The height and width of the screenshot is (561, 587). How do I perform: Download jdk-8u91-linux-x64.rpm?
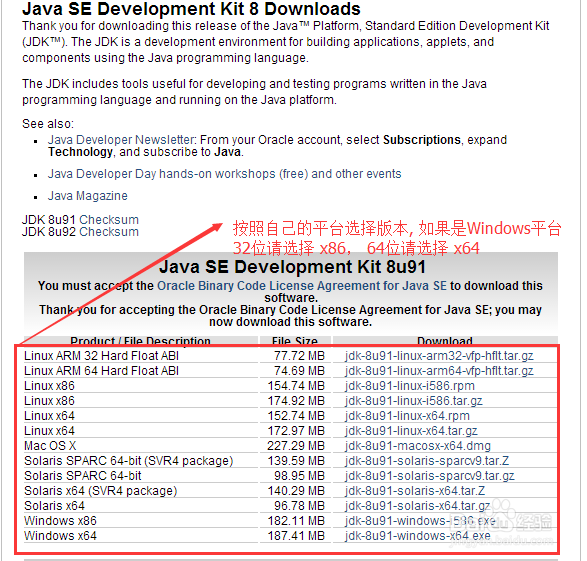tap(407, 416)
